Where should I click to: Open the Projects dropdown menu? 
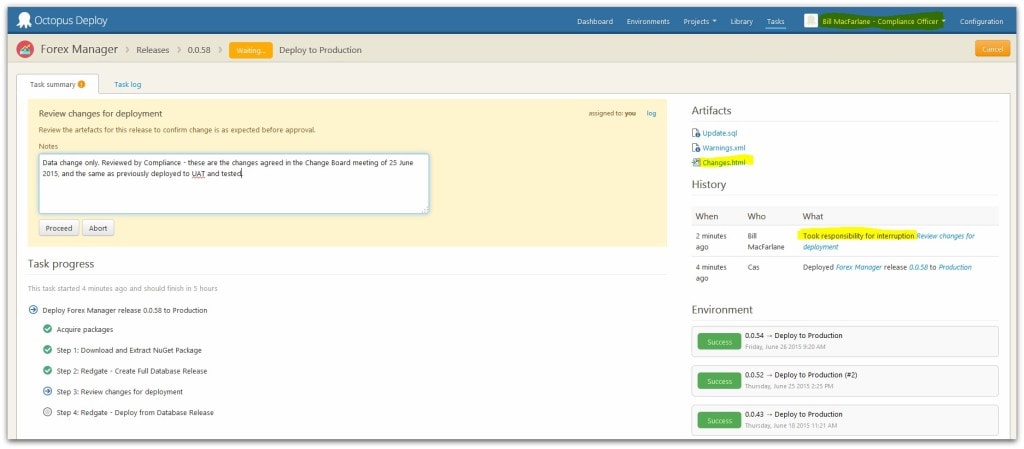[x=699, y=22]
